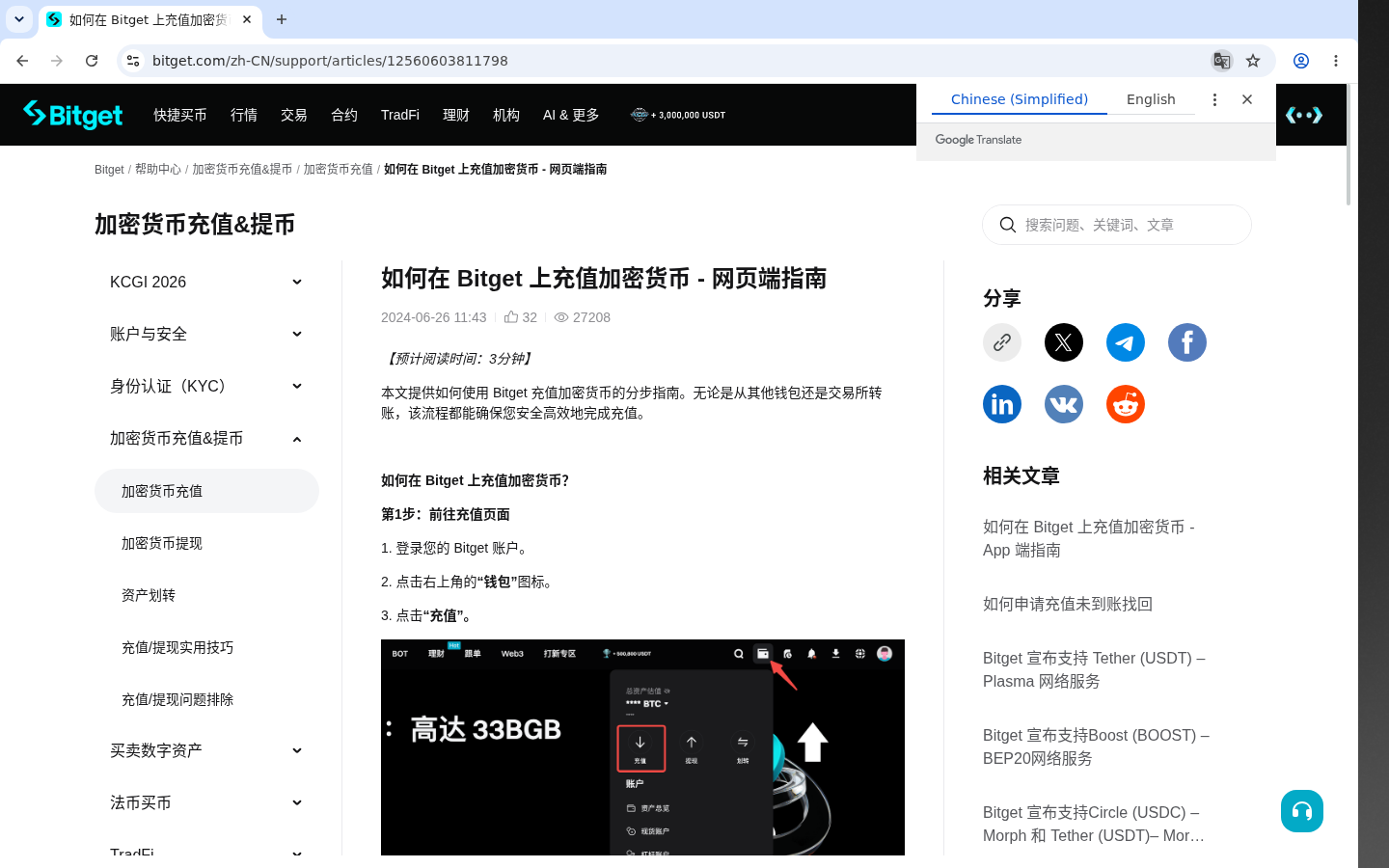Image resolution: width=1389 pixels, height=868 pixels.
Task: View site information icon in address bar
Action: coord(133,61)
